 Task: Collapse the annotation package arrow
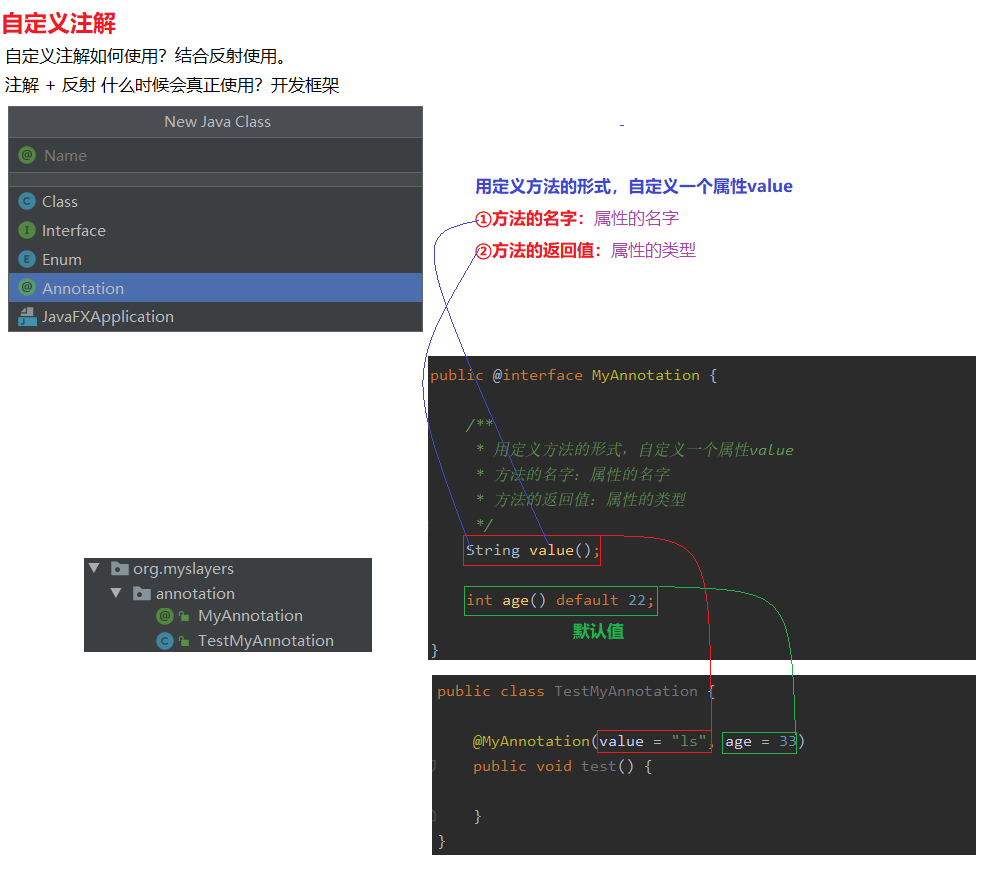tap(116, 593)
